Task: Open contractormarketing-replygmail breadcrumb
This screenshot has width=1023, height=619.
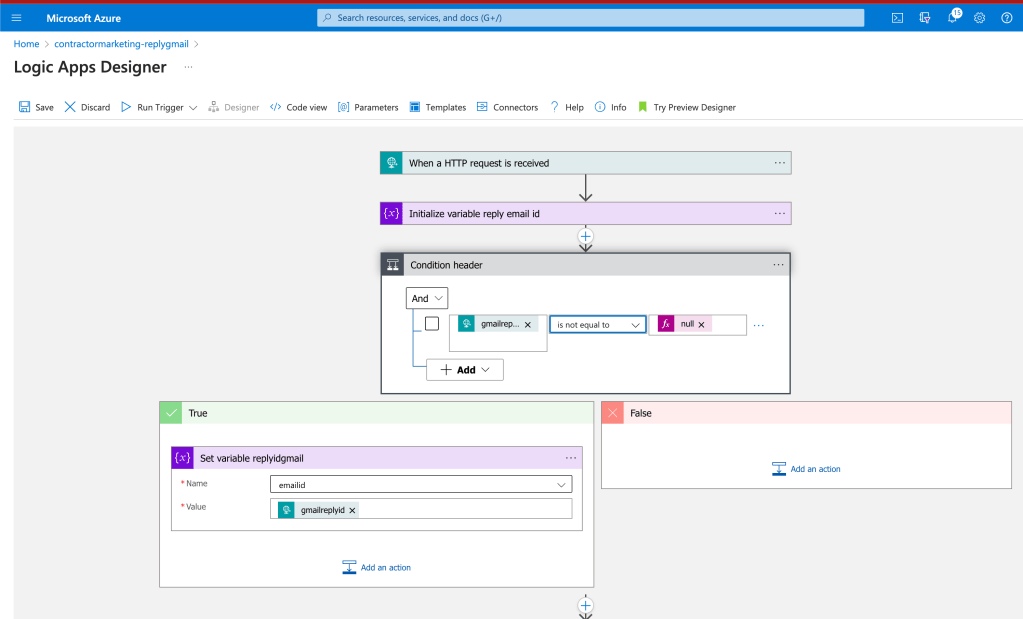Action: (x=121, y=44)
